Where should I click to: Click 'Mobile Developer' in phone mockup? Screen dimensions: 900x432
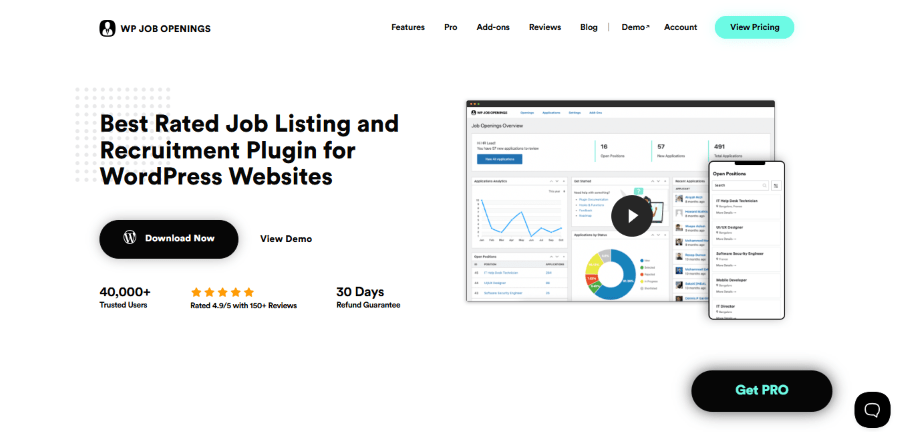pos(730,280)
